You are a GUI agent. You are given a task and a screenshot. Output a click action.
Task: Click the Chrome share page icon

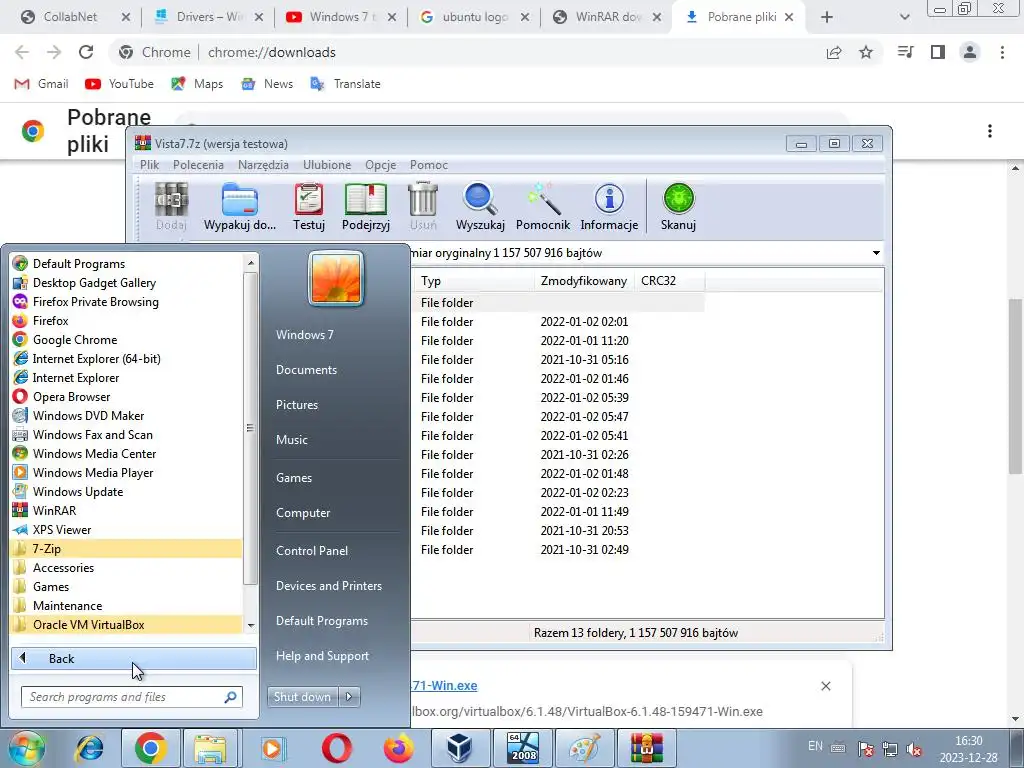(834, 52)
